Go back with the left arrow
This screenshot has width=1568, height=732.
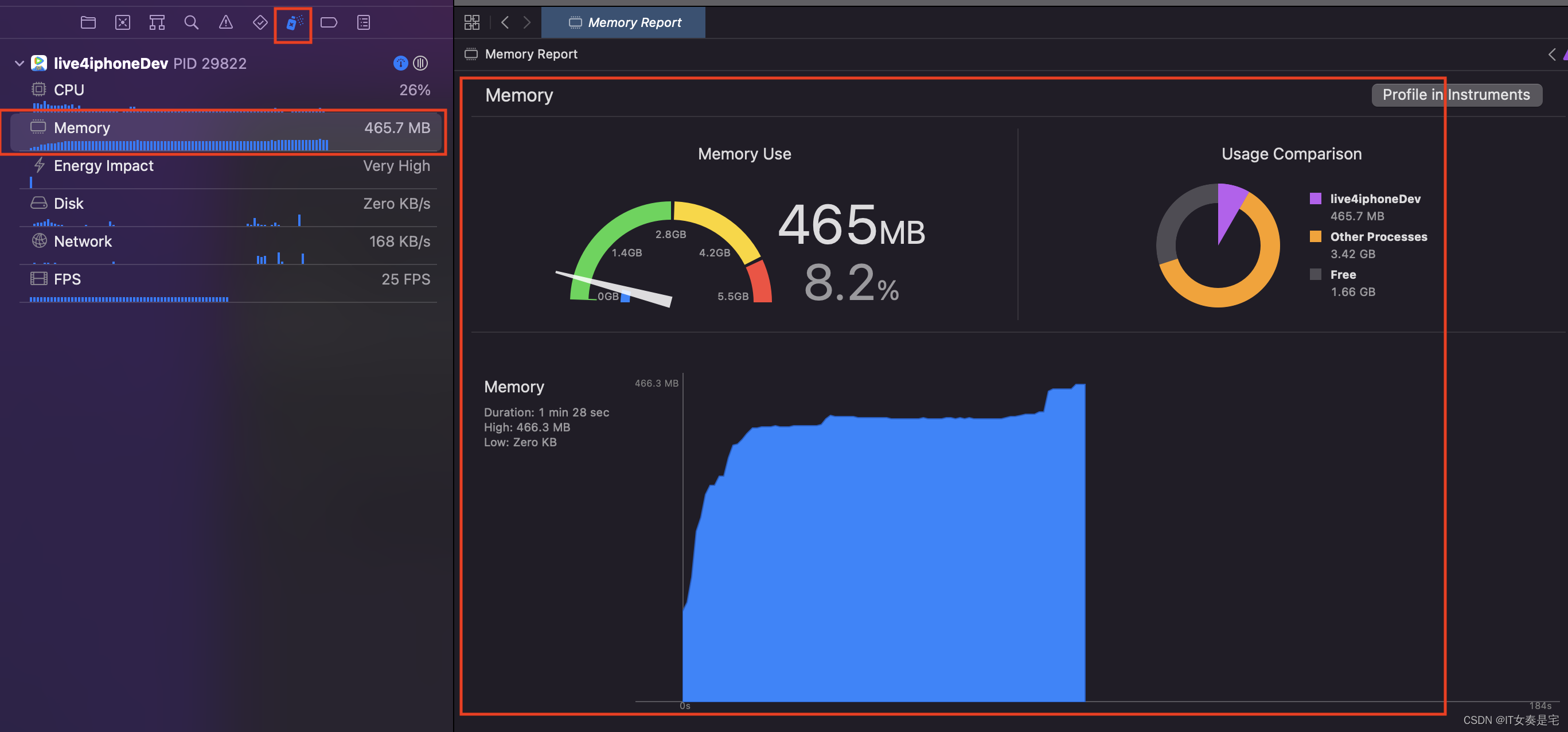click(505, 22)
